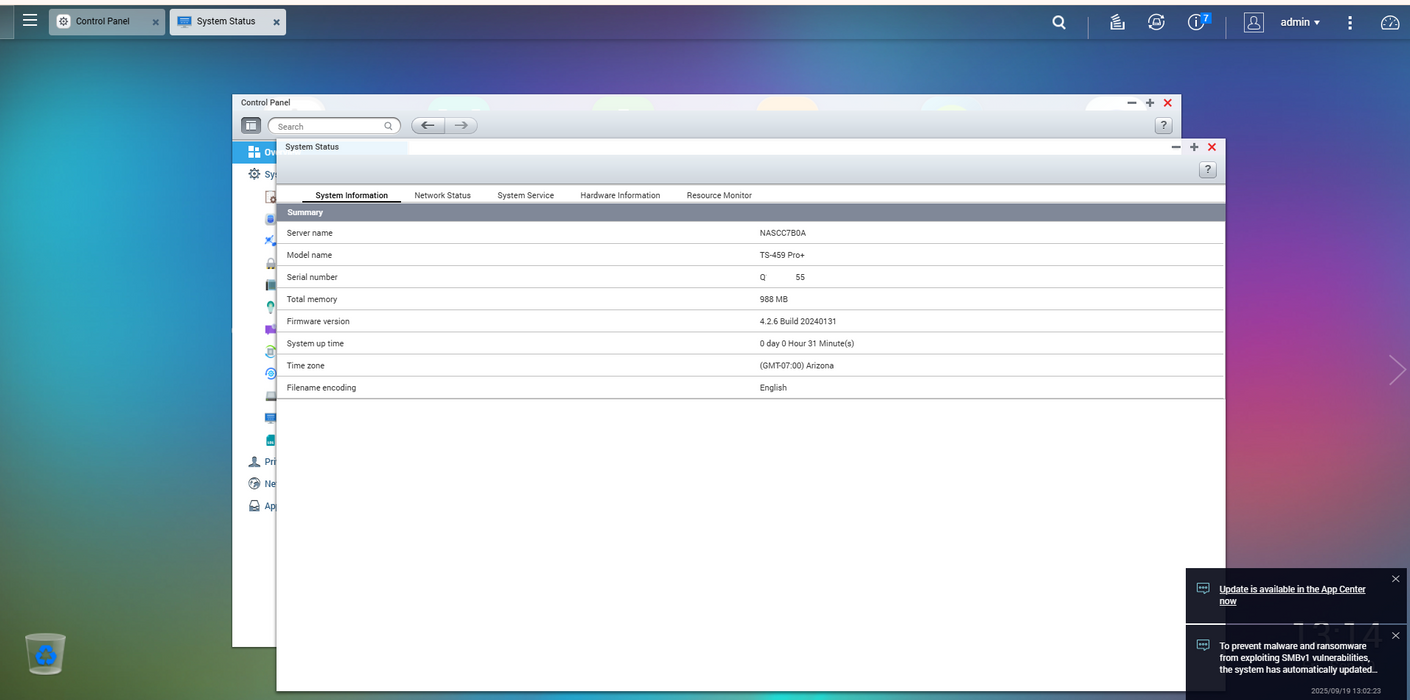This screenshot has height=700, width=1410.
Task: Open the Background Tasks icon
Action: [x=1118, y=22]
